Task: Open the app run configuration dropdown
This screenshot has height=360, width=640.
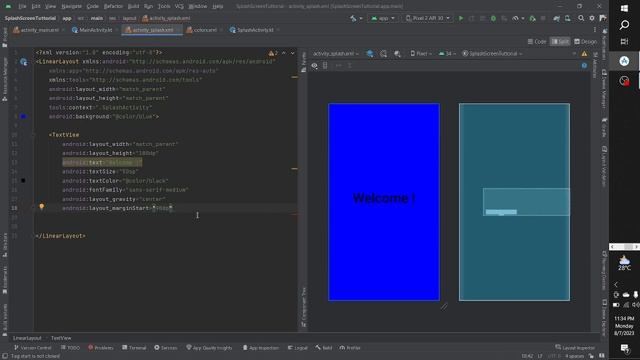Action: [x=382, y=18]
